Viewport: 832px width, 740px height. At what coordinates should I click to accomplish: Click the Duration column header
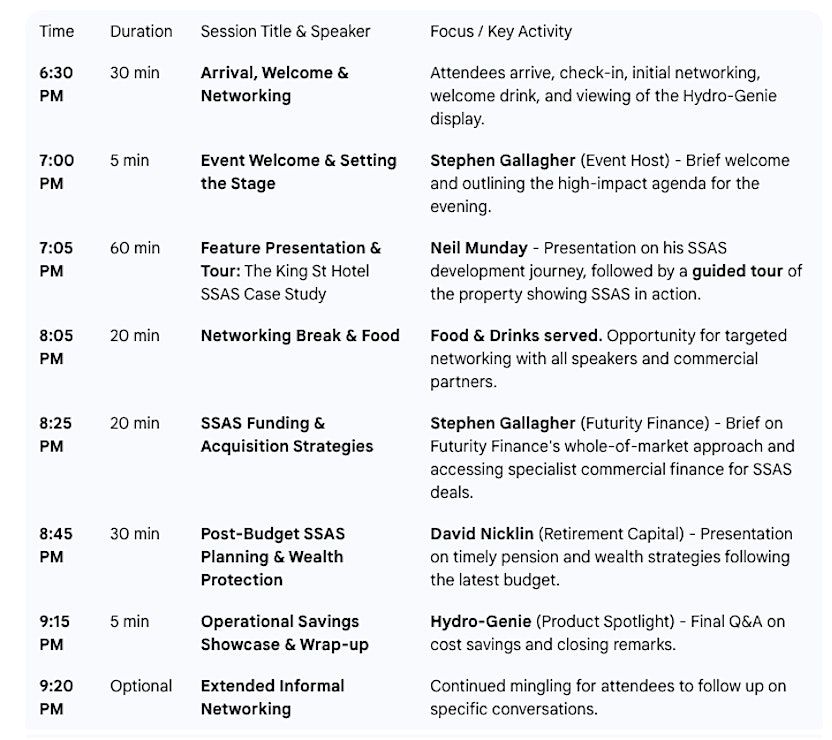141,31
